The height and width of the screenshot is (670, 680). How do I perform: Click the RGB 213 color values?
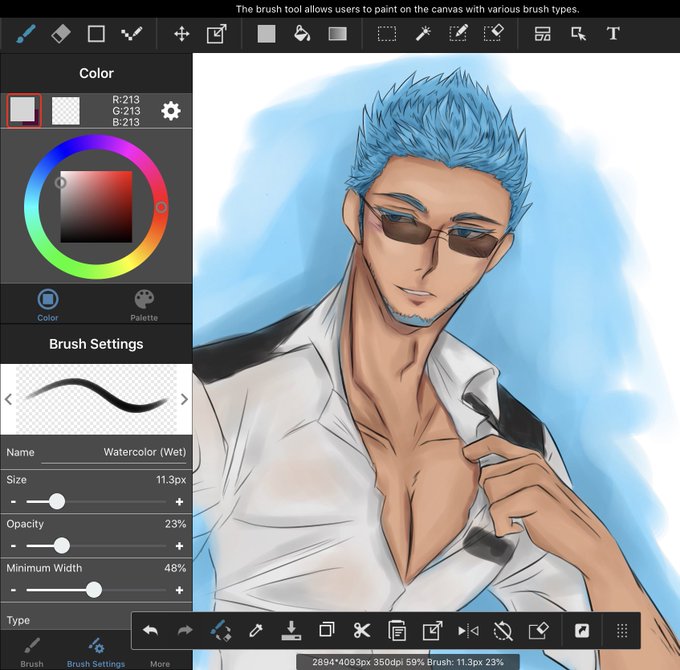click(126, 111)
